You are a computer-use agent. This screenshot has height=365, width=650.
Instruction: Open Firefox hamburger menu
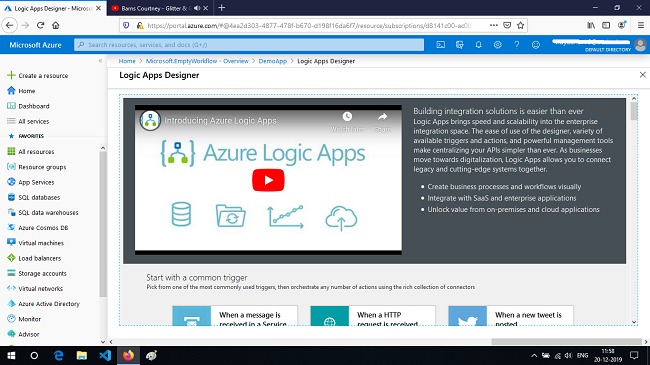point(640,25)
